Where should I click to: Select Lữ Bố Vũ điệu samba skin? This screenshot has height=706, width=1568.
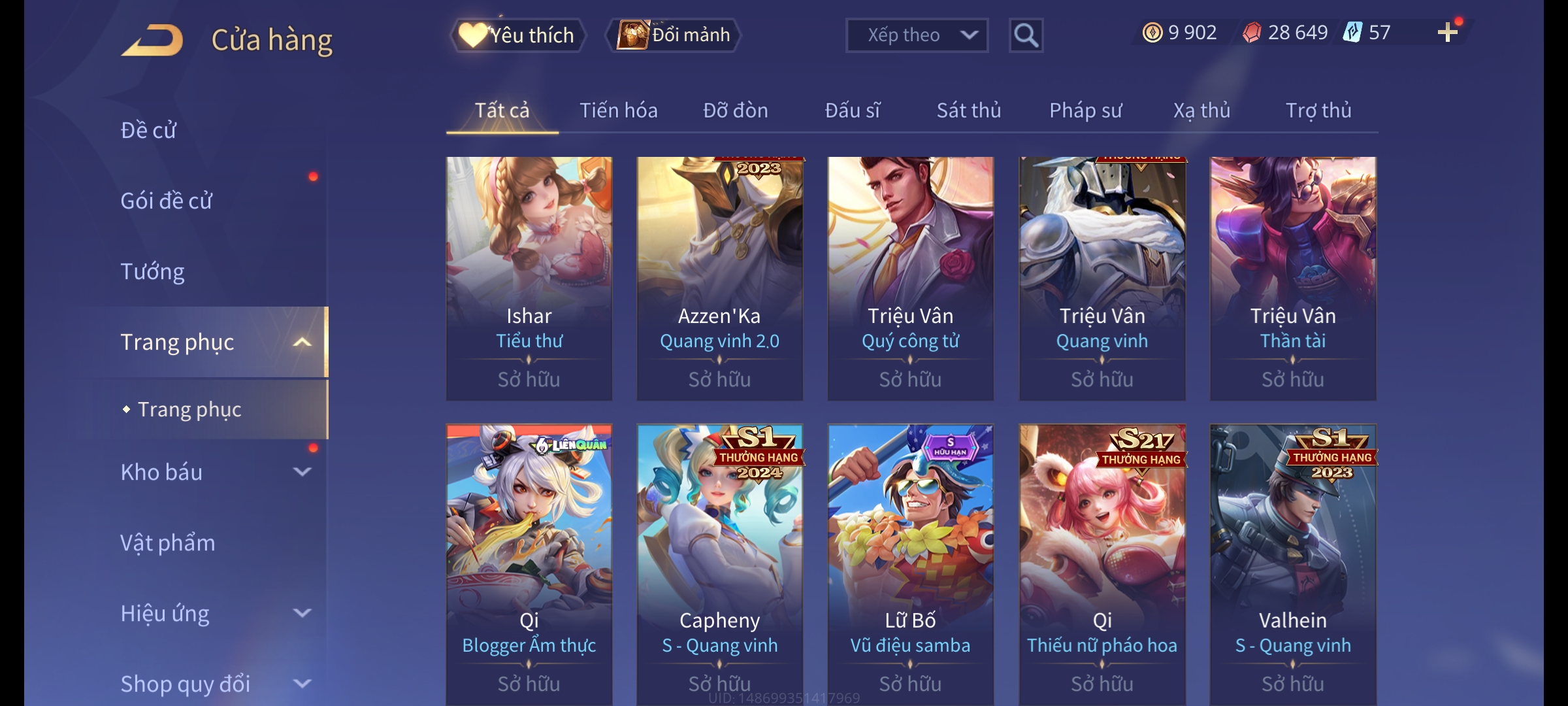point(910,565)
